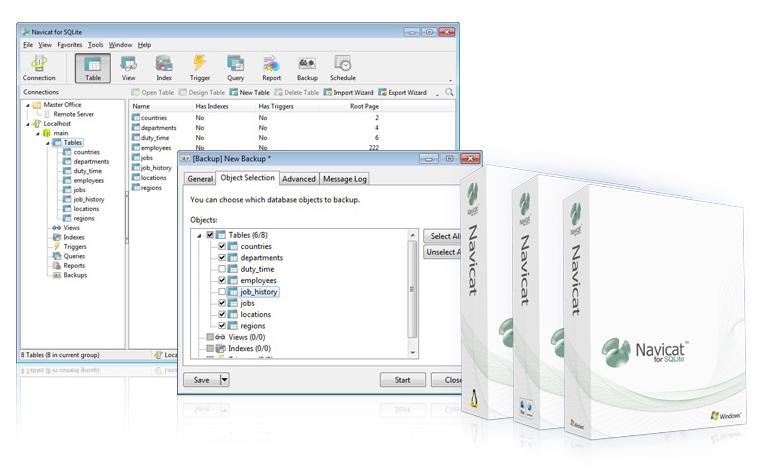Select Reports node in connection tree

pos(69,266)
